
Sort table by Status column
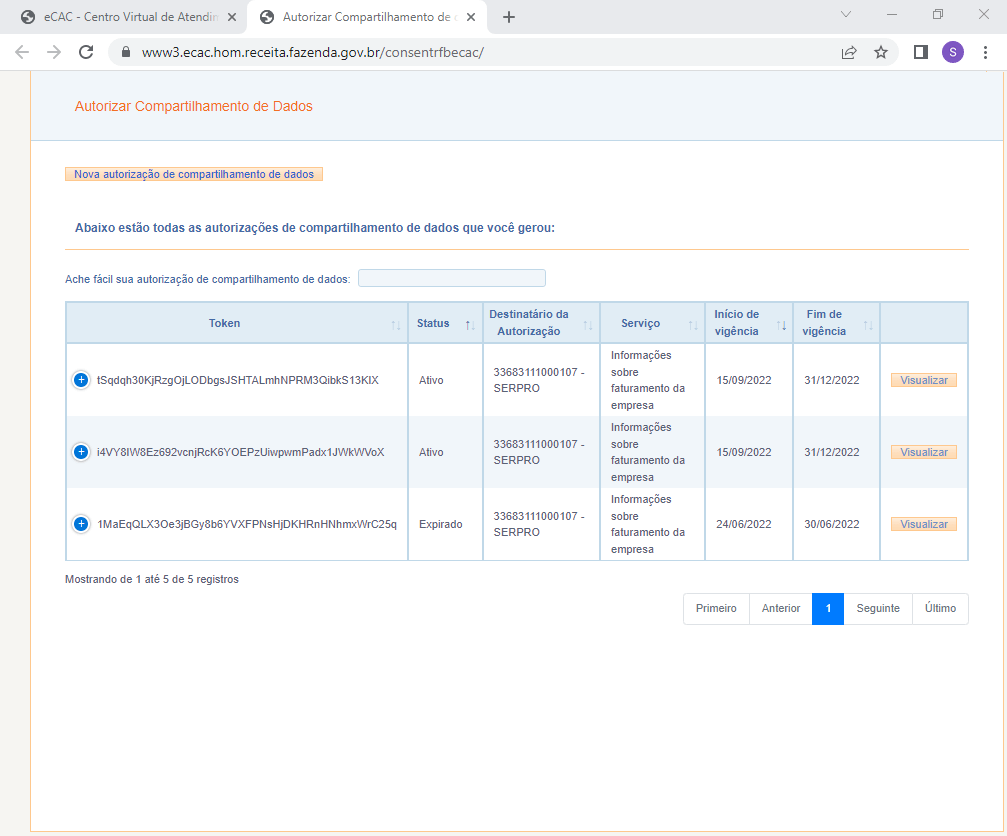pyautogui.click(x=444, y=323)
